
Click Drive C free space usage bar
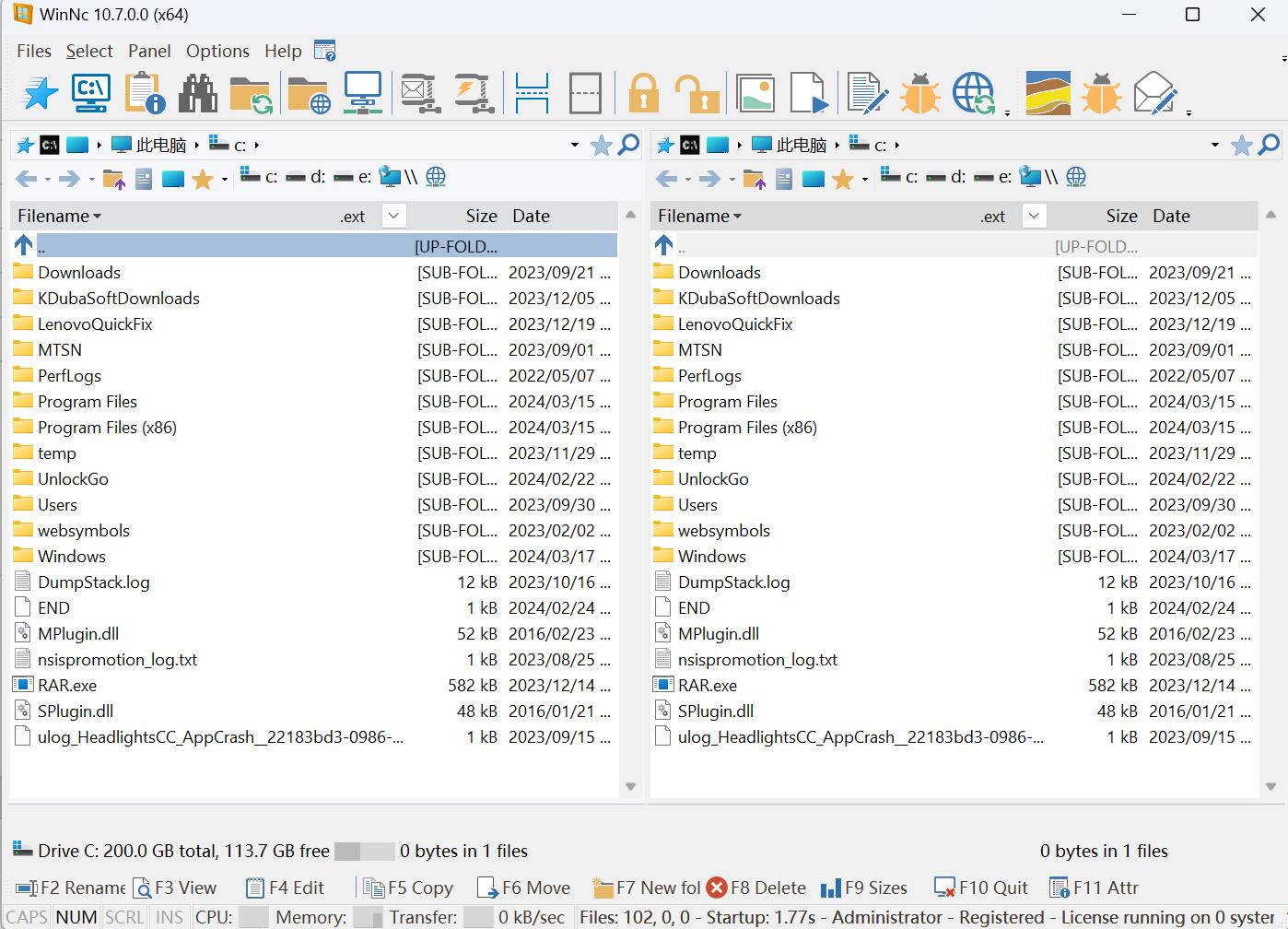coord(364,851)
